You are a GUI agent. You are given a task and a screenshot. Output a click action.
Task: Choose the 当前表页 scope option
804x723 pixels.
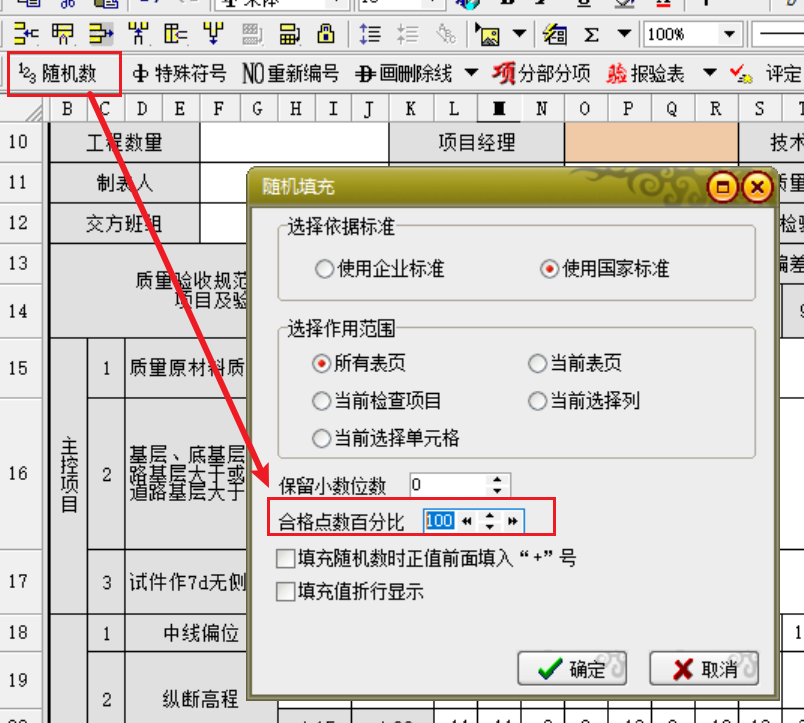tap(538, 364)
